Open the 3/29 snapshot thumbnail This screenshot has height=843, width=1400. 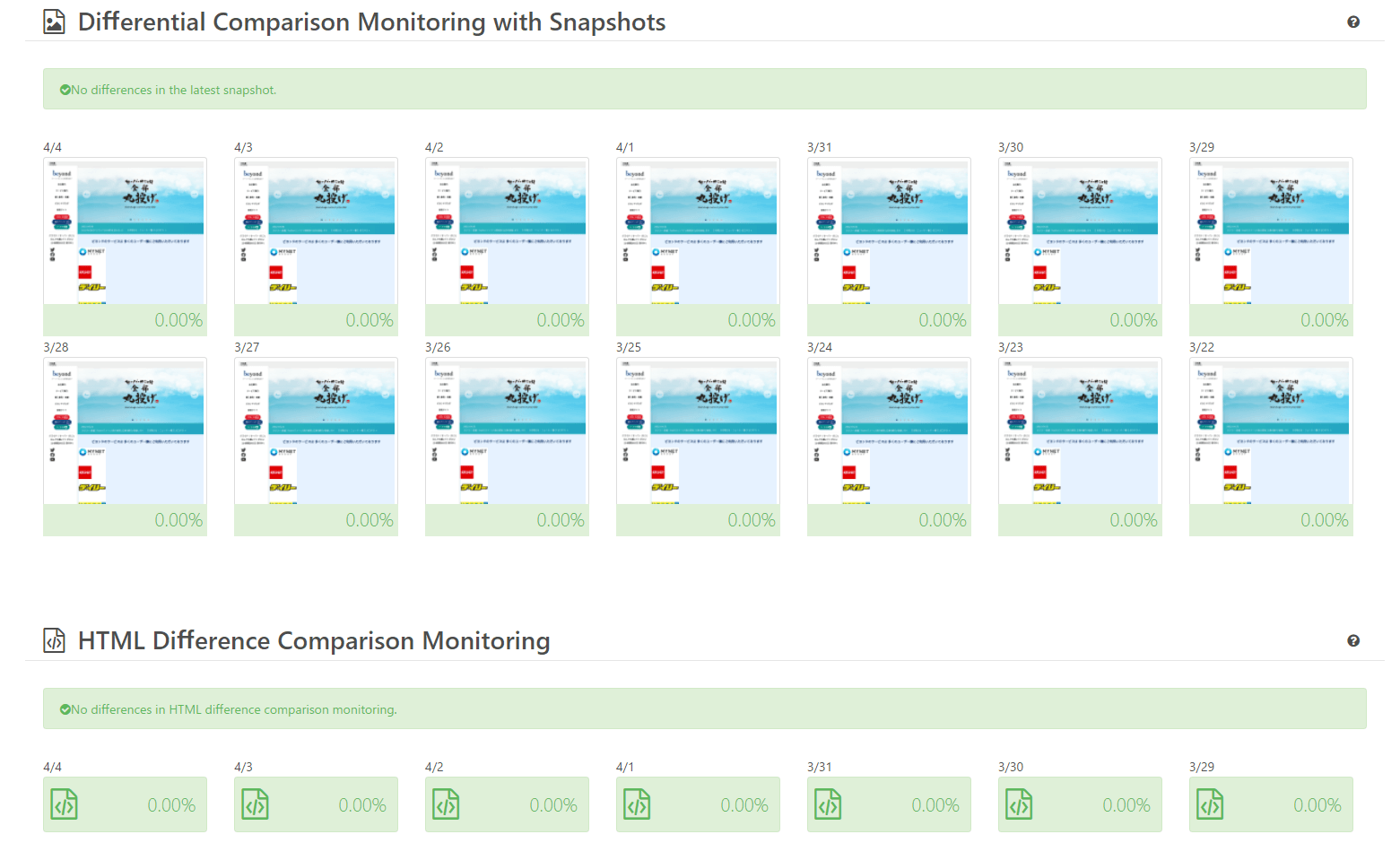tap(1271, 232)
